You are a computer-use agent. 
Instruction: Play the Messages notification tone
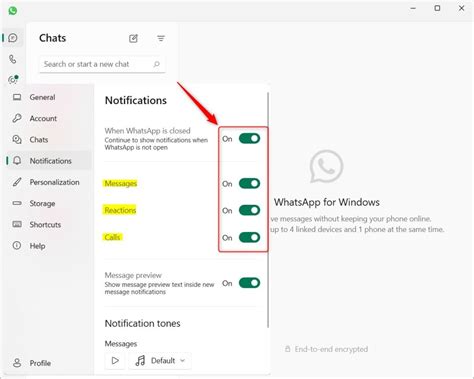115,361
